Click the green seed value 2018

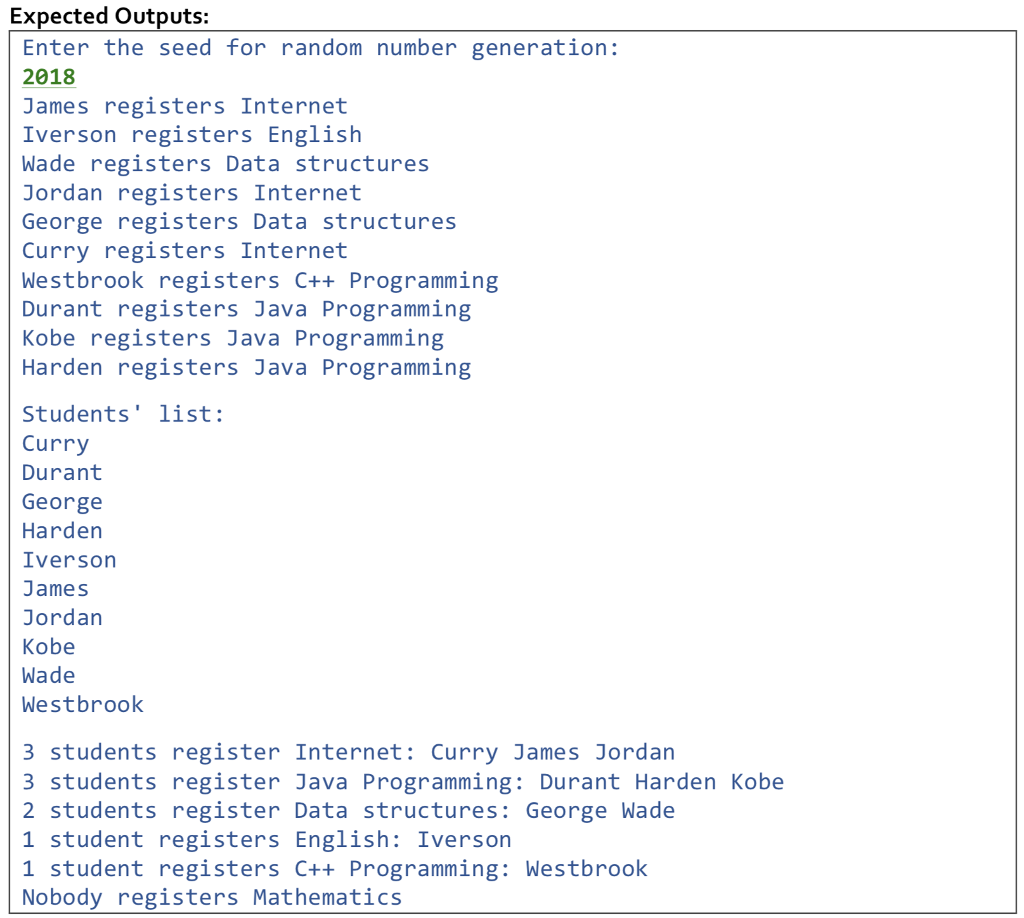[x=49, y=77]
